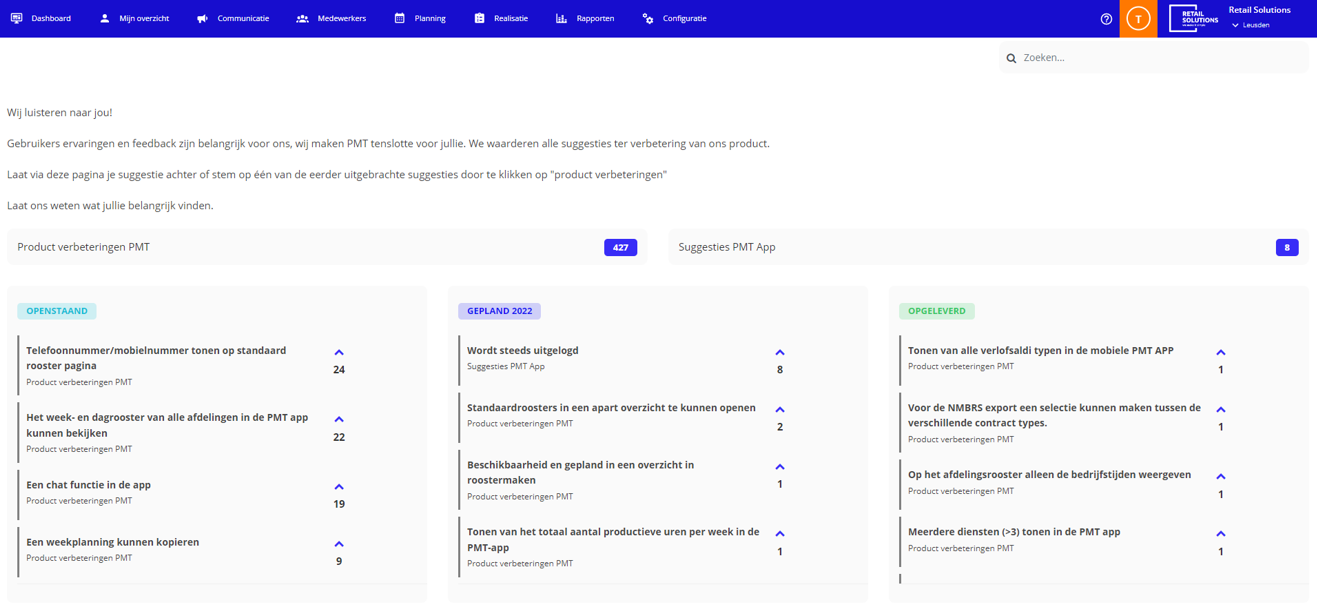Image resolution: width=1317 pixels, height=609 pixels.
Task: Open the Een chat functie in de app suggestion
Action: click(x=88, y=485)
